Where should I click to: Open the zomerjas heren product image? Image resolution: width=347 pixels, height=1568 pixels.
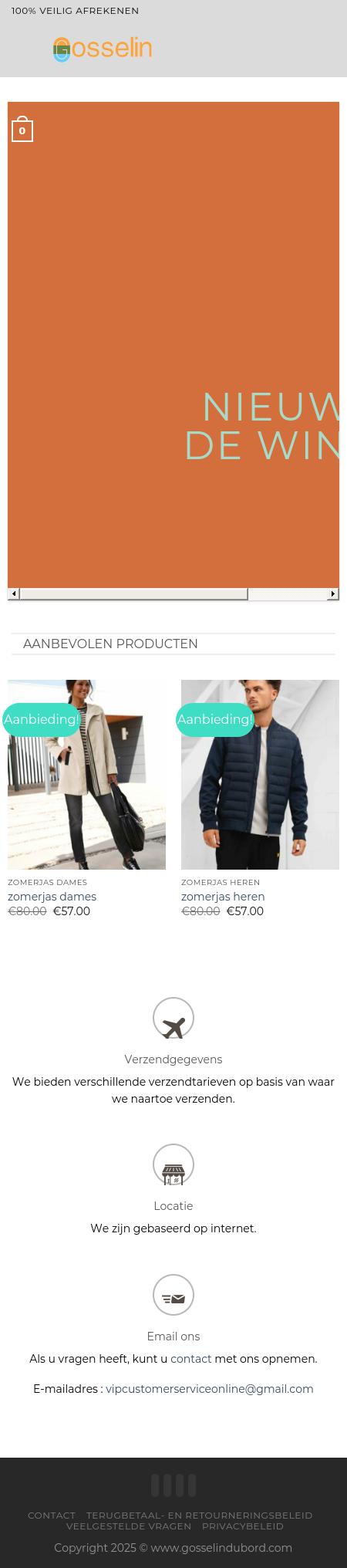coord(260,775)
